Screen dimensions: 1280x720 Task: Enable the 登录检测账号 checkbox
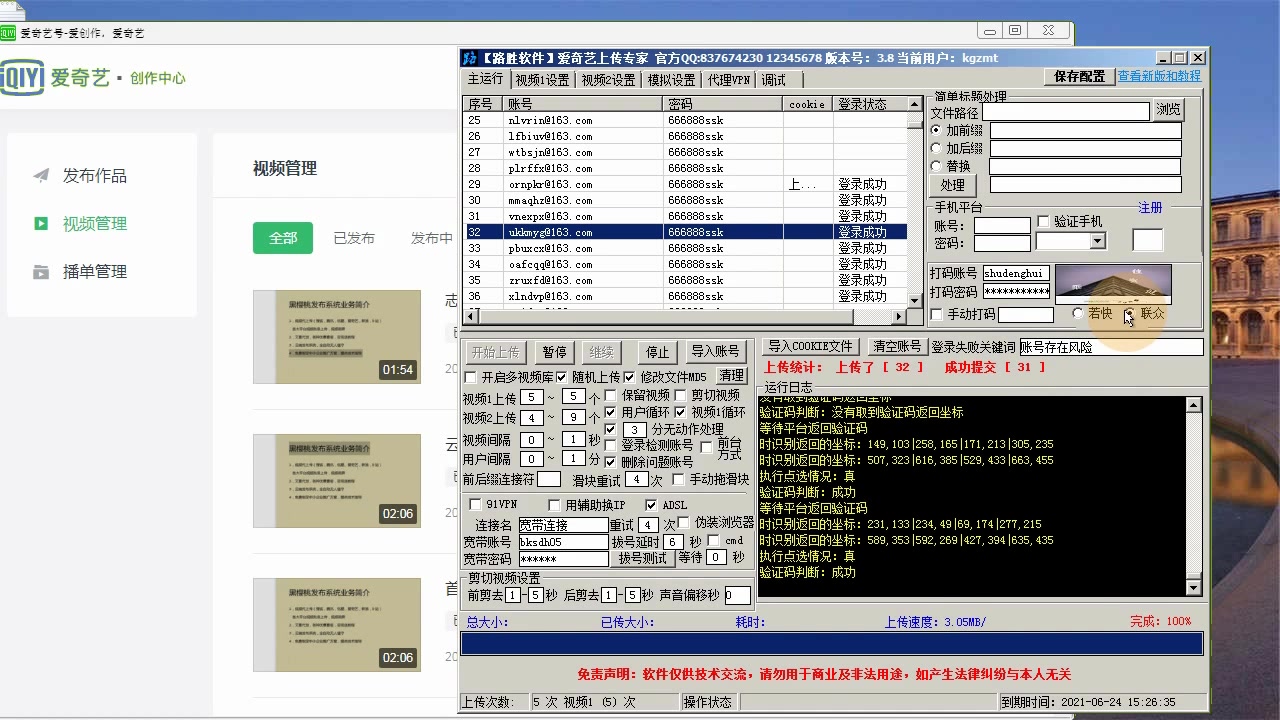point(611,445)
